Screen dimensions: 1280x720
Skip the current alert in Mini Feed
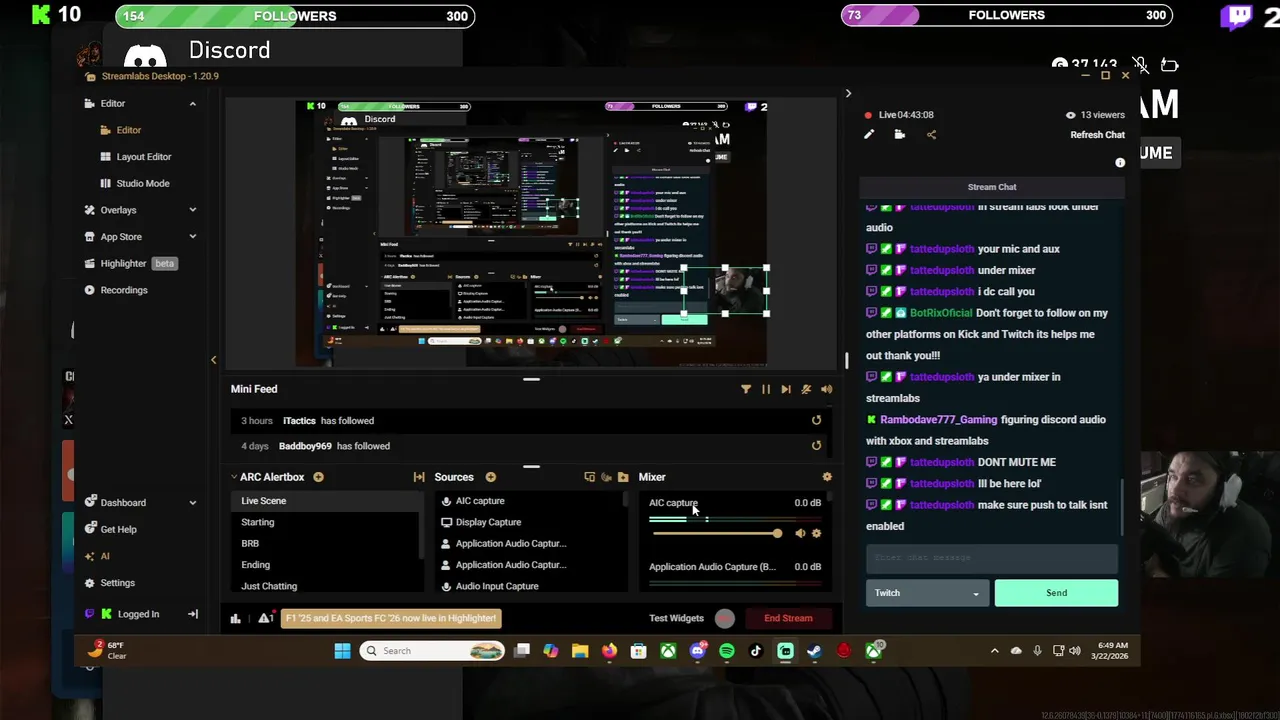pos(786,389)
